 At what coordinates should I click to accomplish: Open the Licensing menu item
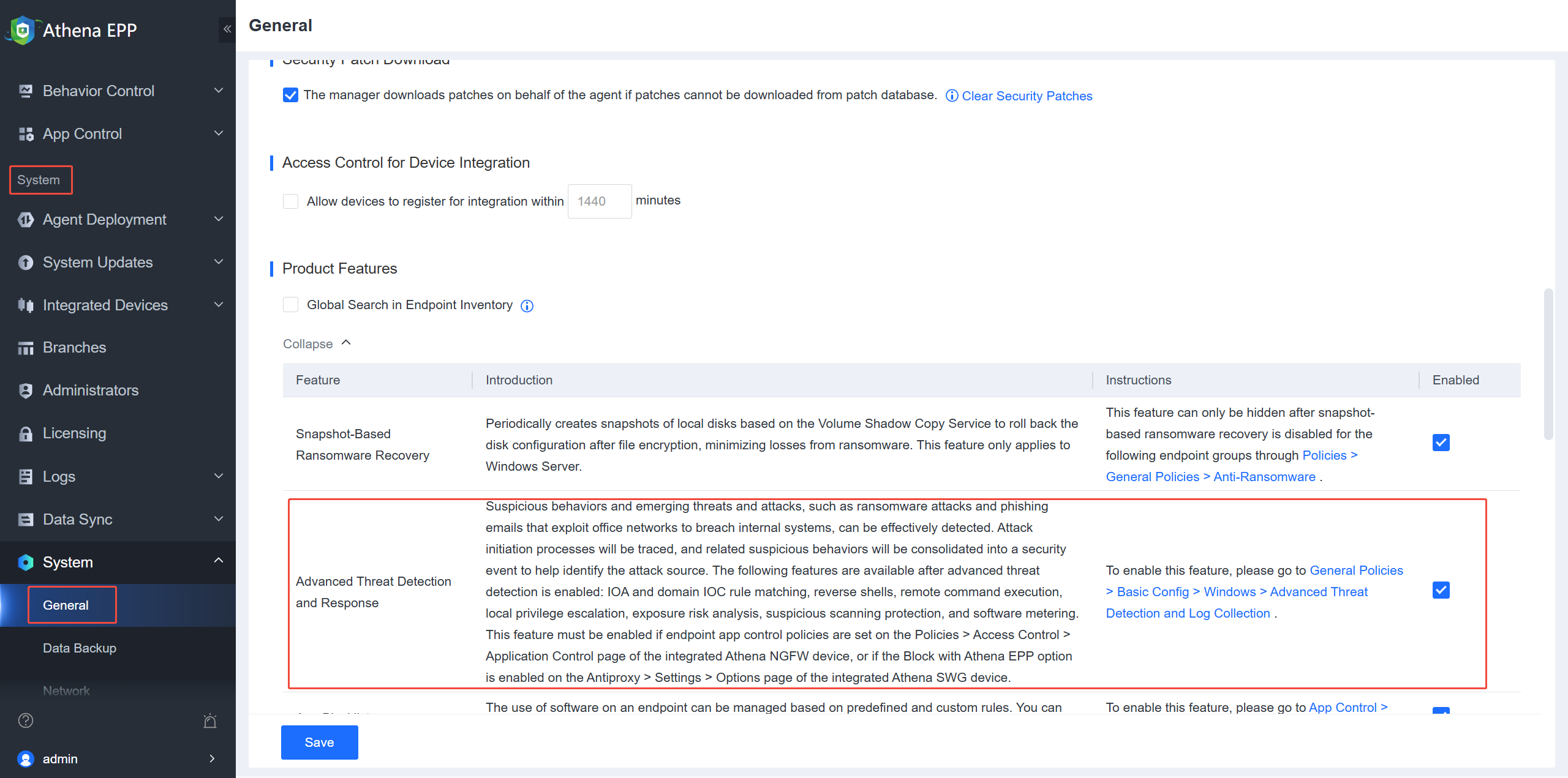click(x=118, y=433)
